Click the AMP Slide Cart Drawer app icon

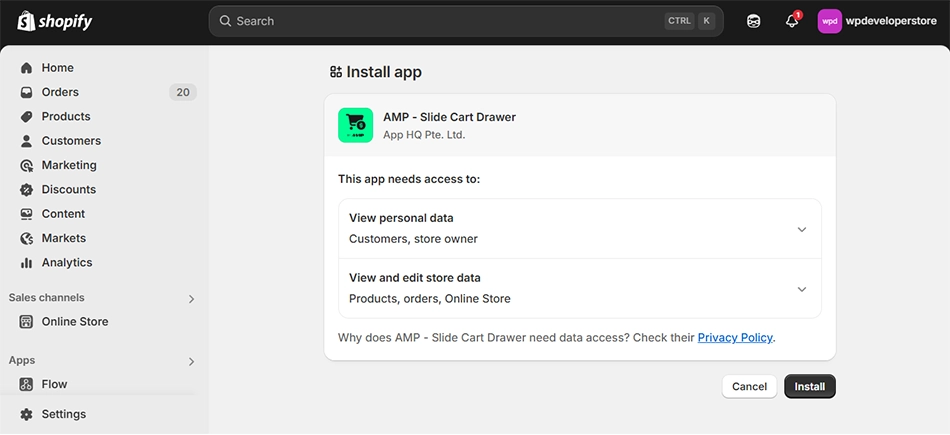click(x=356, y=125)
